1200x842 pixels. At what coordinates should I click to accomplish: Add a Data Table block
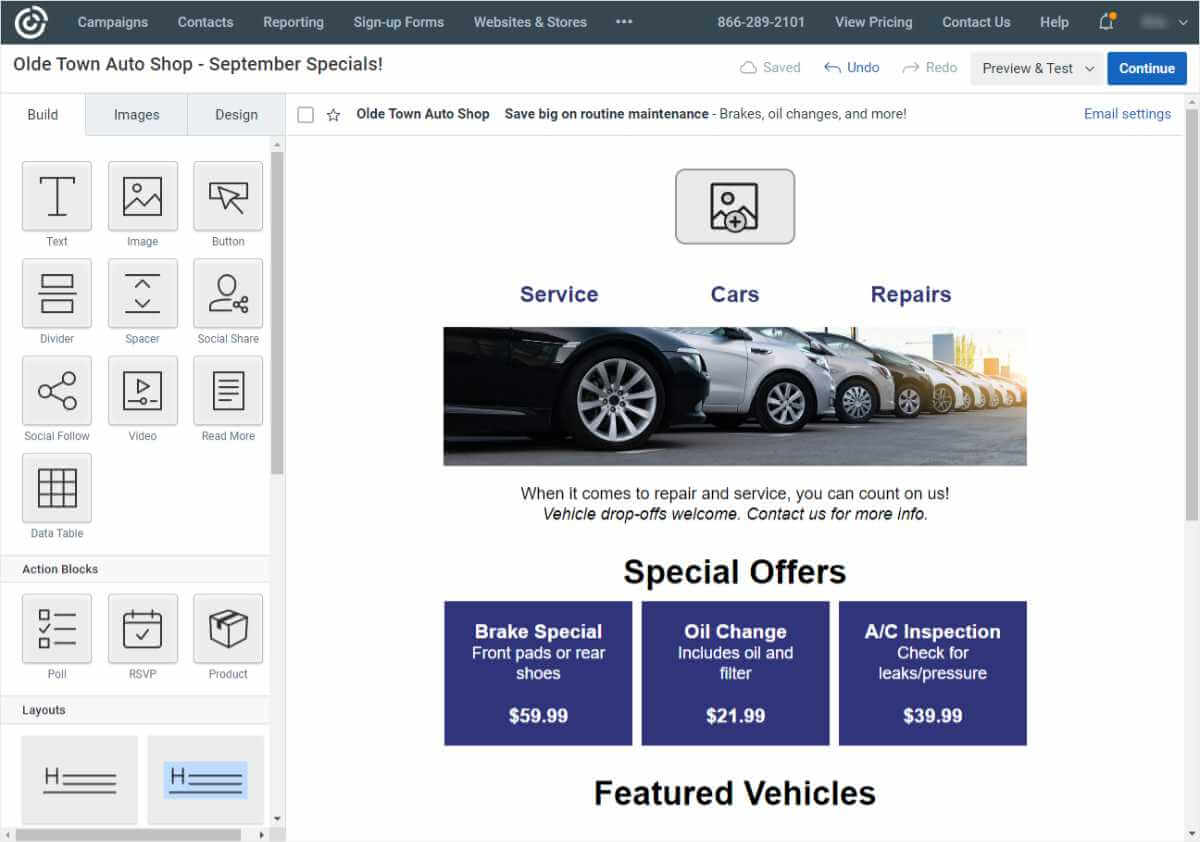(x=56, y=488)
